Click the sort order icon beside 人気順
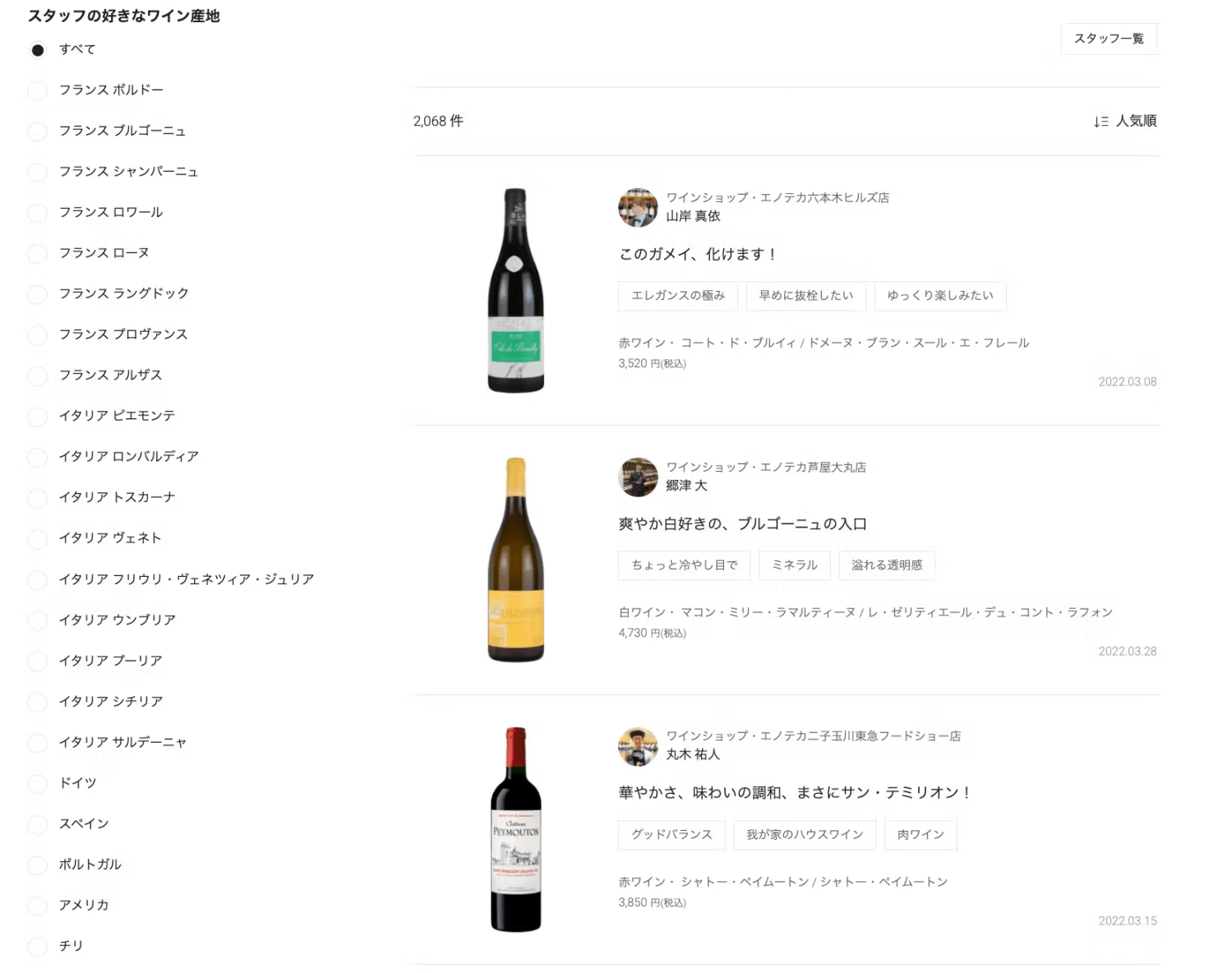Image resolution: width=1232 pixels, height=973 pixels. click(x=1100, y=122)
